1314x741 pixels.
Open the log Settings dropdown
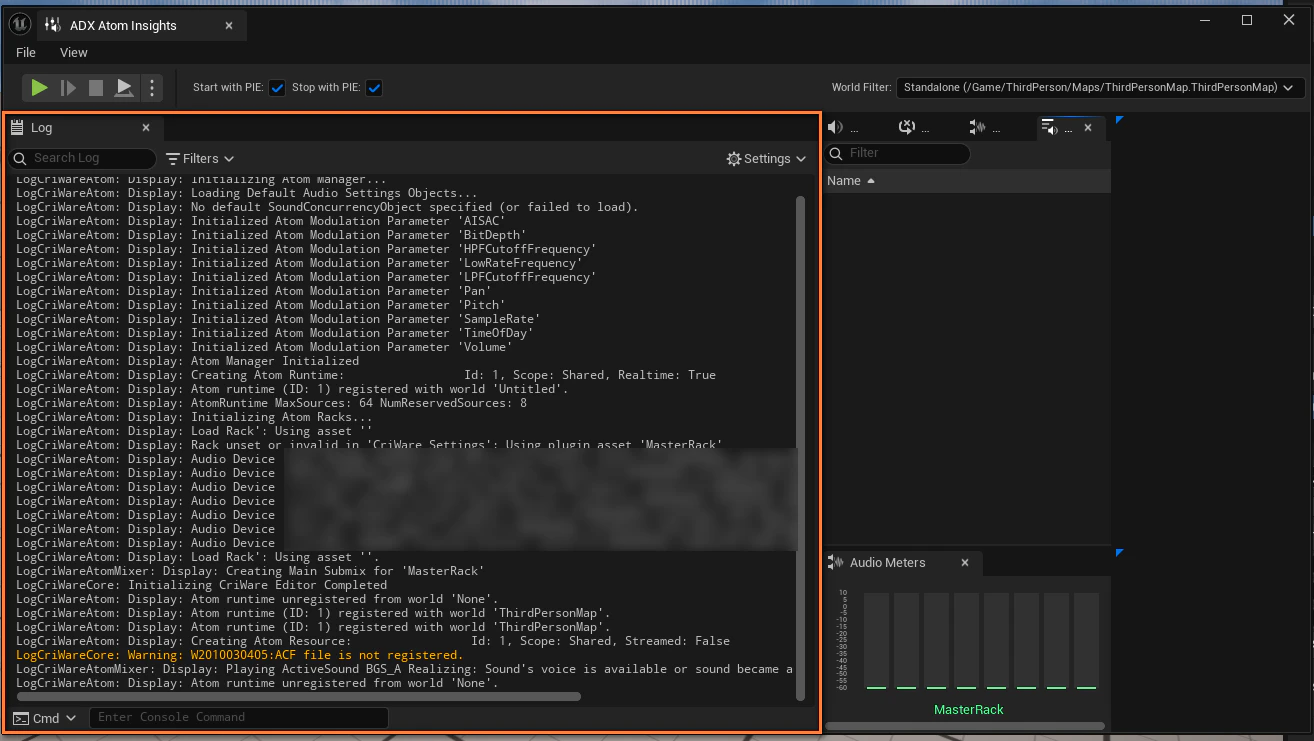tap(766, 158)
